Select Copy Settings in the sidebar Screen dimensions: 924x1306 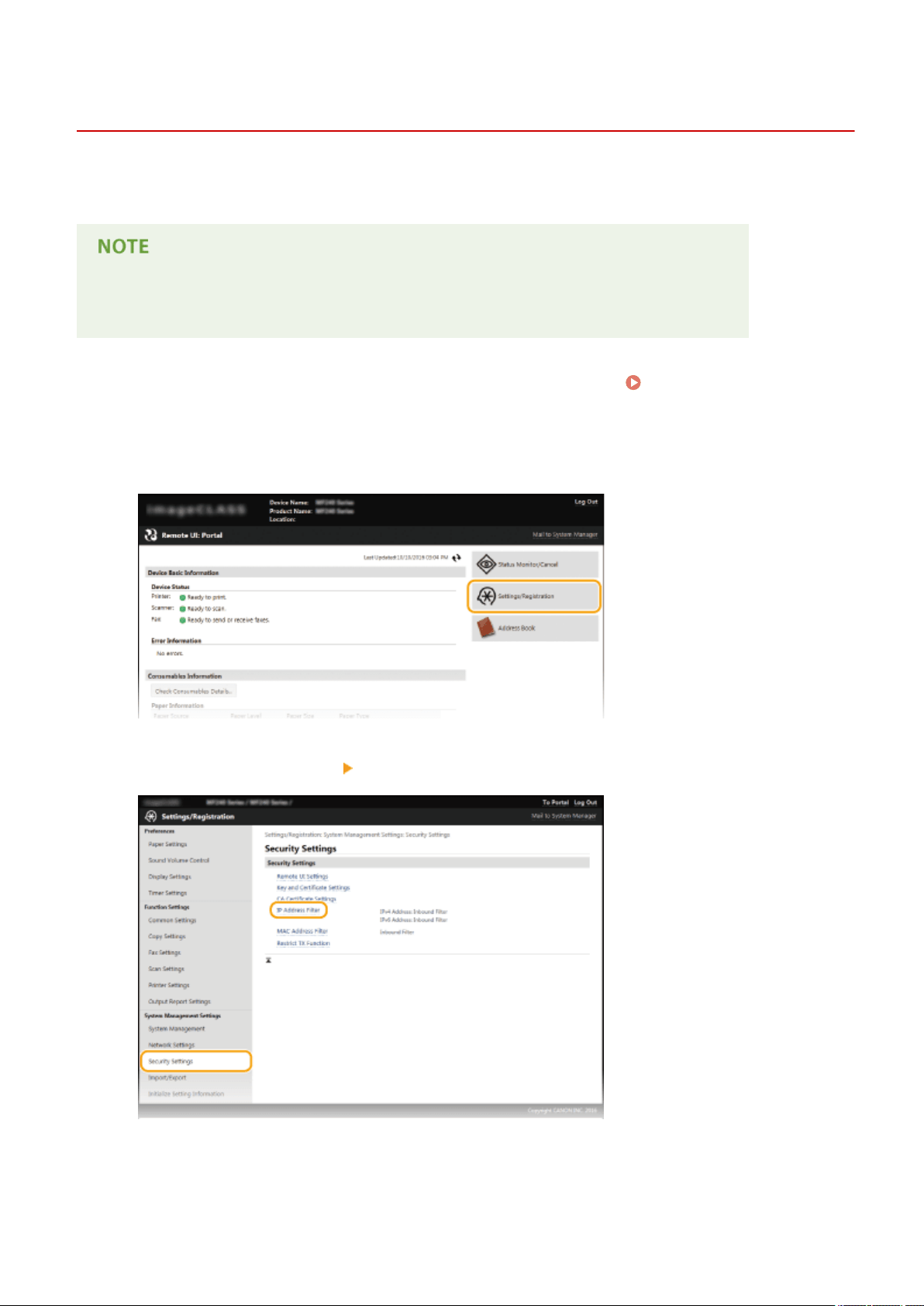point(167,936)
